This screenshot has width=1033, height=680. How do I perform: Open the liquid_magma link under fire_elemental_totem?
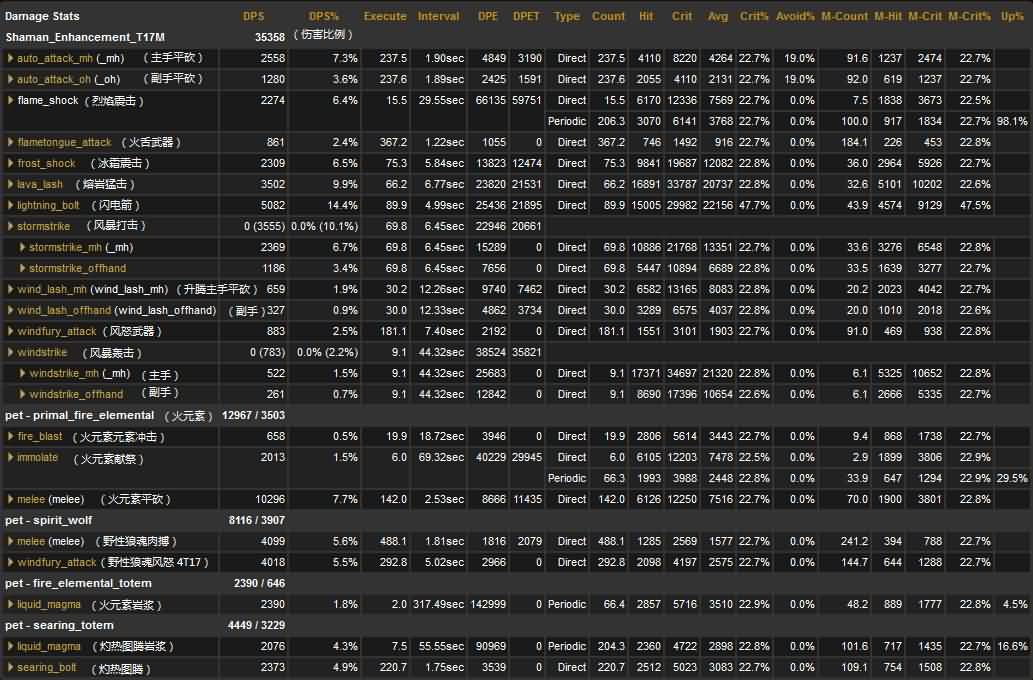pos(49,605)
